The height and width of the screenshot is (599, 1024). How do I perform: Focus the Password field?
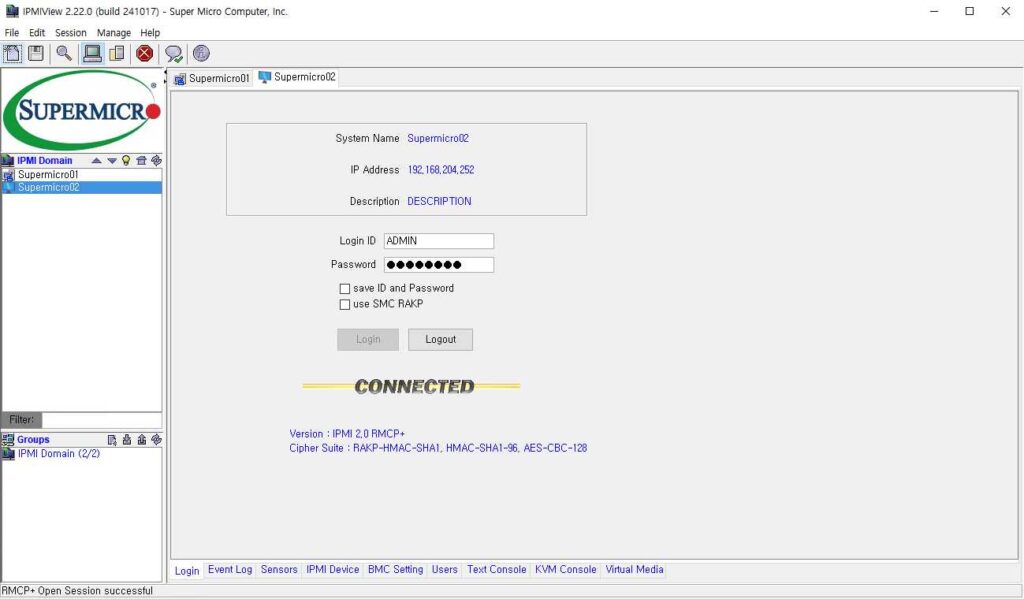point(439,265)
